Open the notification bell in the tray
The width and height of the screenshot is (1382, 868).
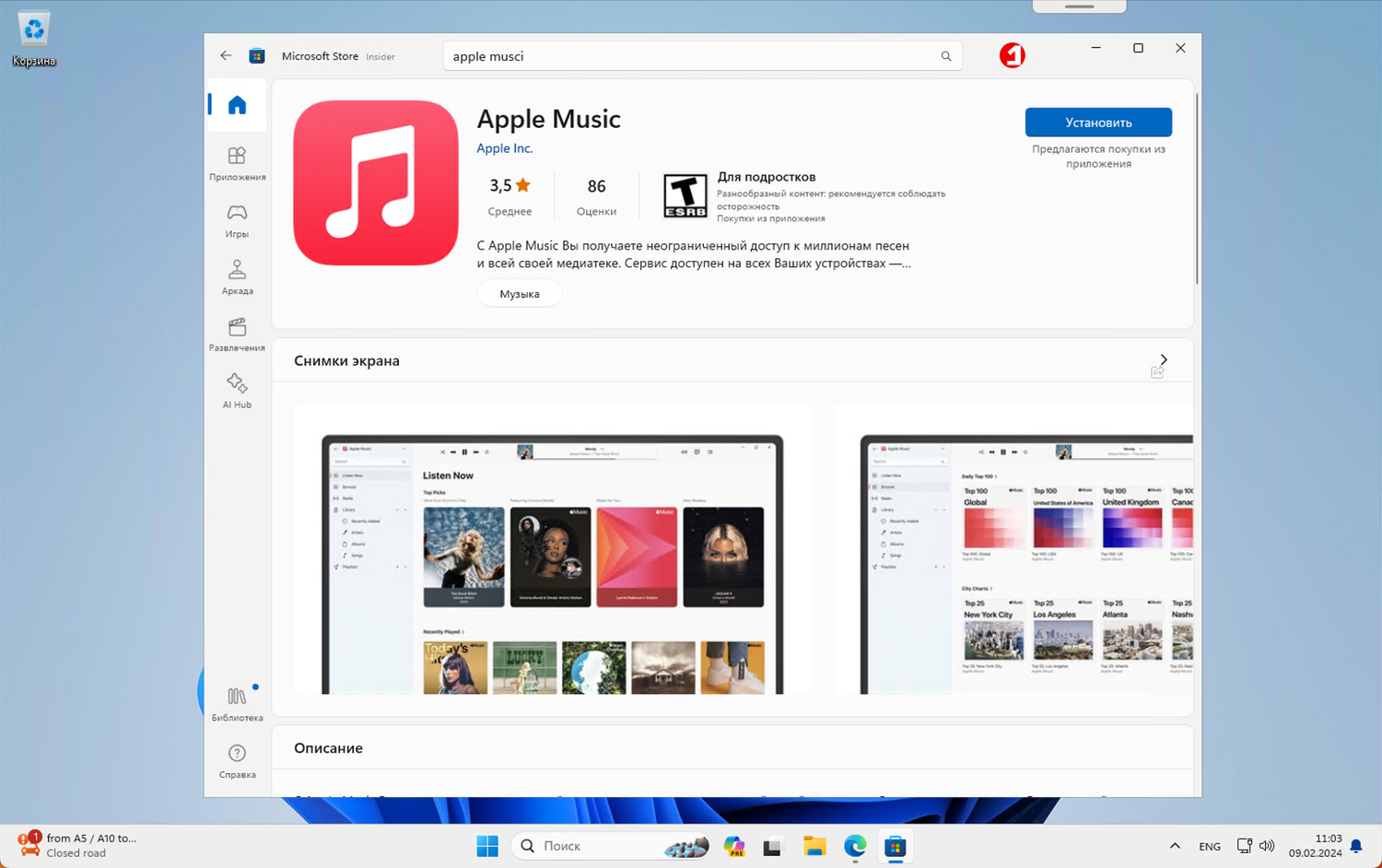1356,846
